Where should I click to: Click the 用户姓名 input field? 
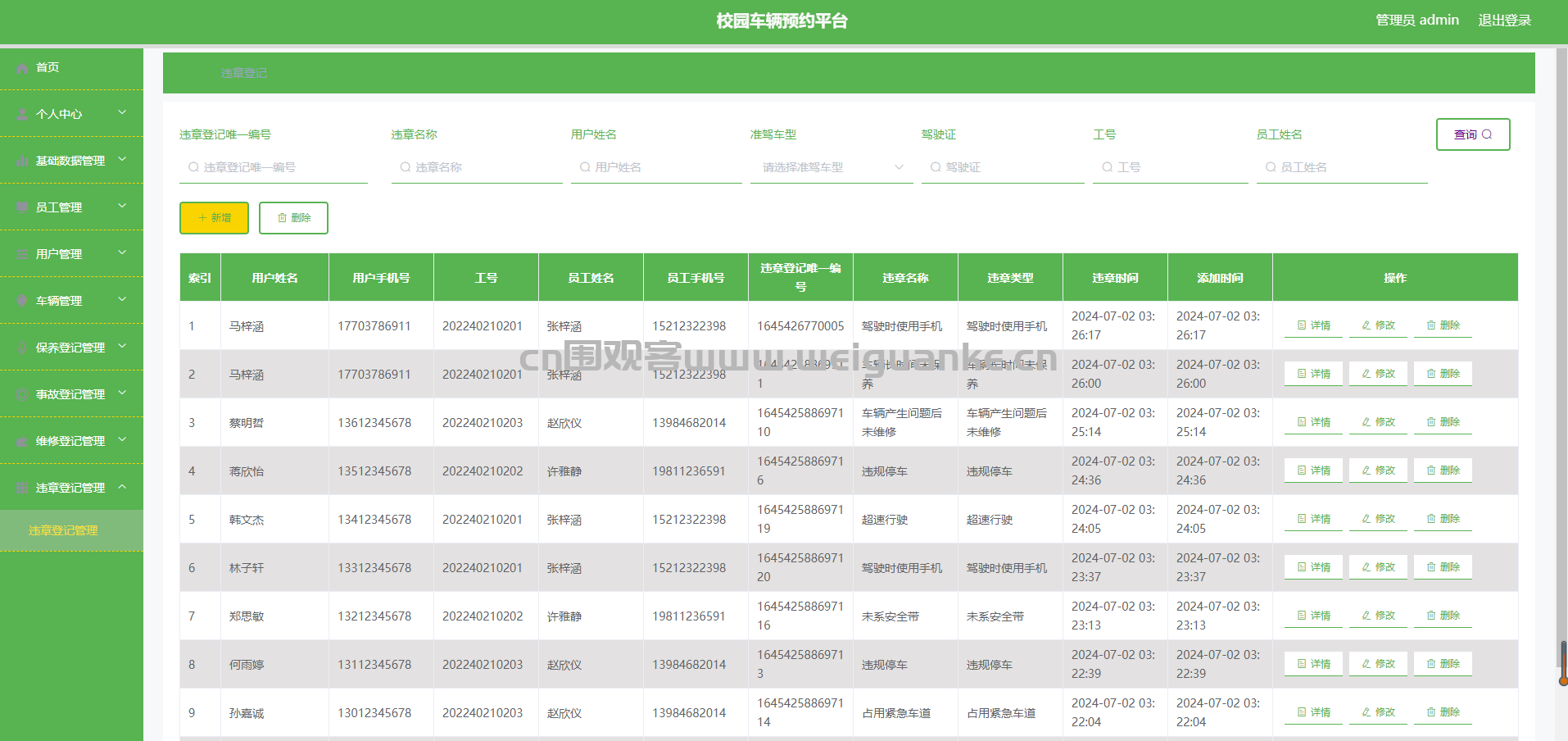656,167
